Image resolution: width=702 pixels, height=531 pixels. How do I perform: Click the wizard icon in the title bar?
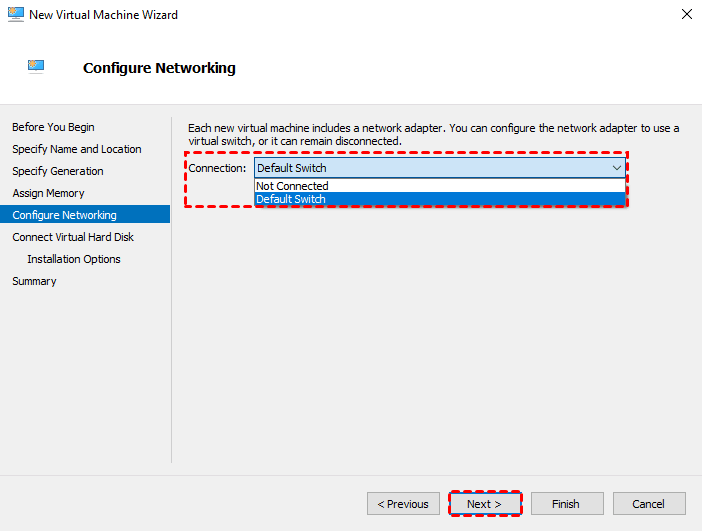click(15, 15)
